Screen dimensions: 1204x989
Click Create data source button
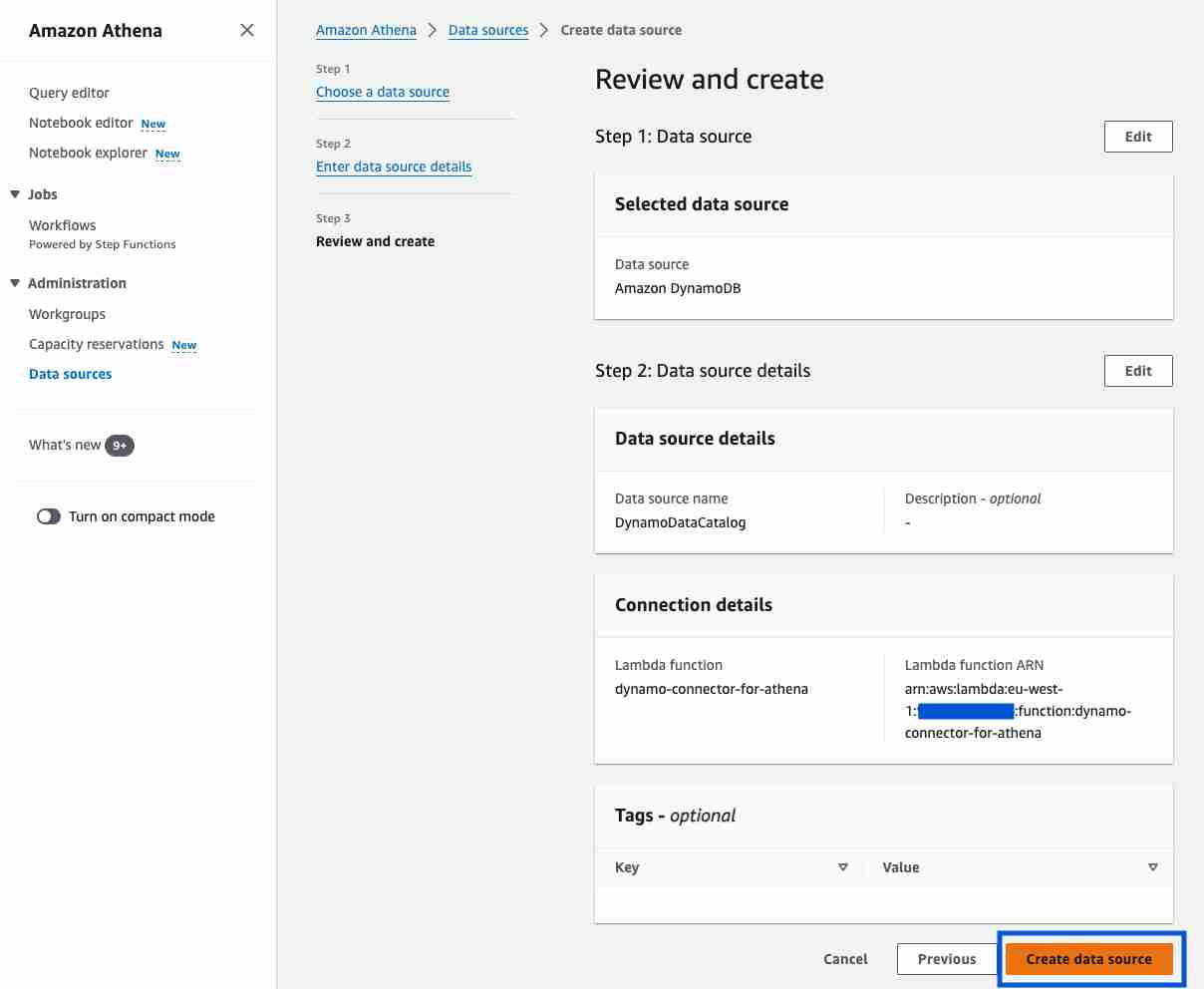(1088, 959)
